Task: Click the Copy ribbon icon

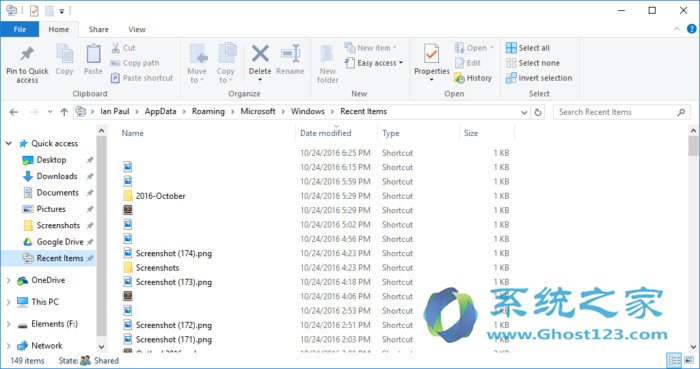Action: pyautogui.click(x=65, y=54)
